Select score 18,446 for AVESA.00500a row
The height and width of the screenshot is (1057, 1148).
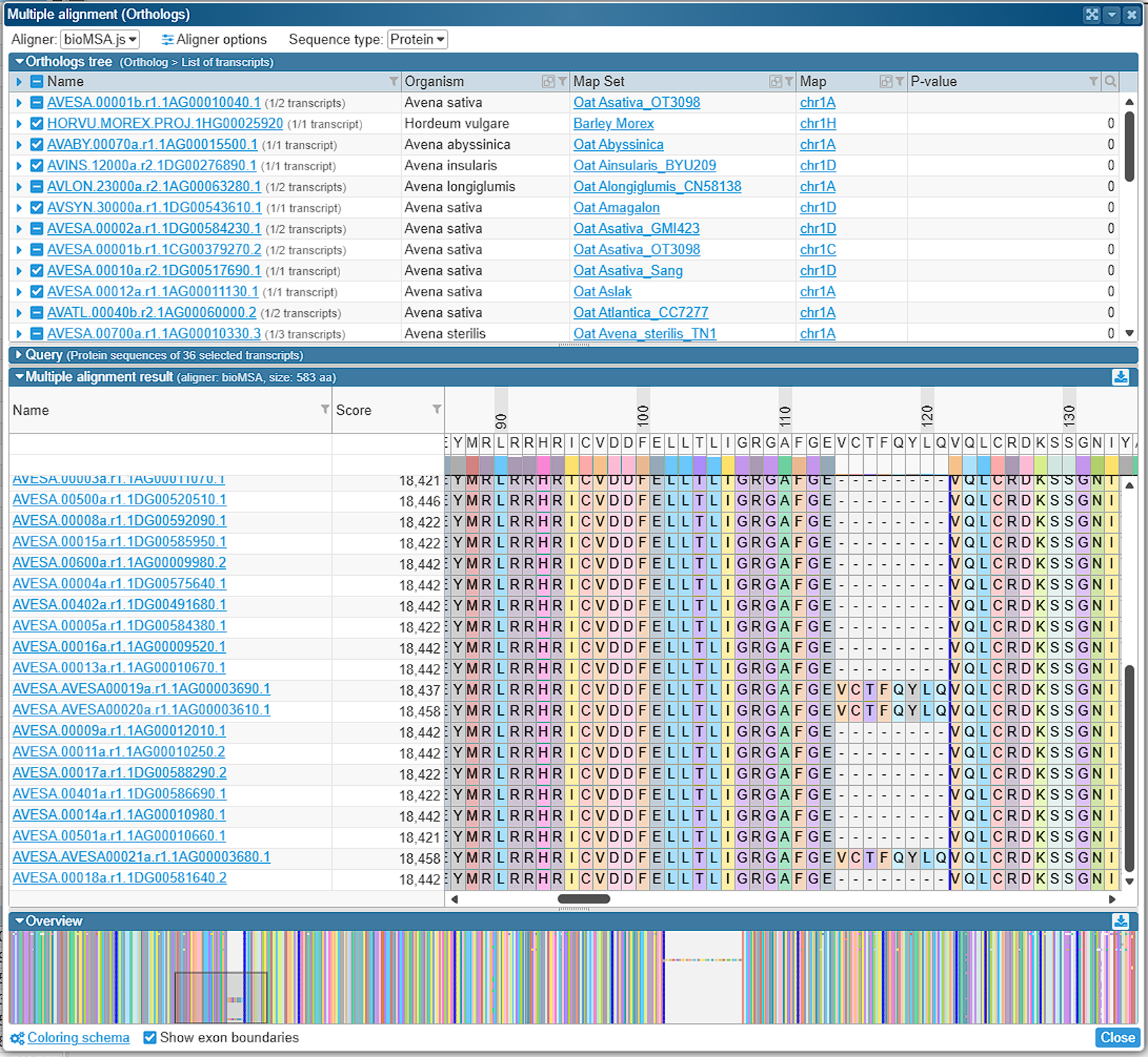(419, 501)
